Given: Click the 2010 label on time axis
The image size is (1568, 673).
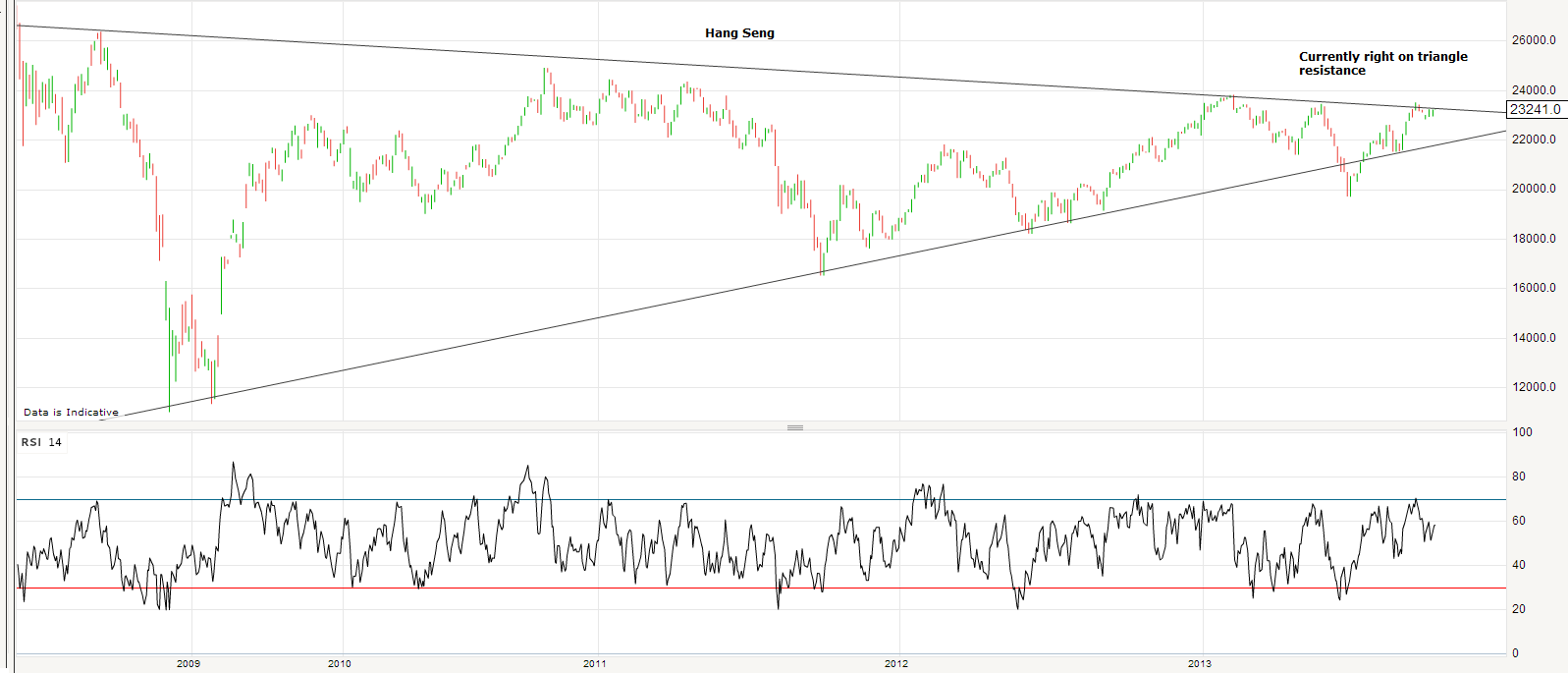Looking at the screenshot, I should [339, 664].
